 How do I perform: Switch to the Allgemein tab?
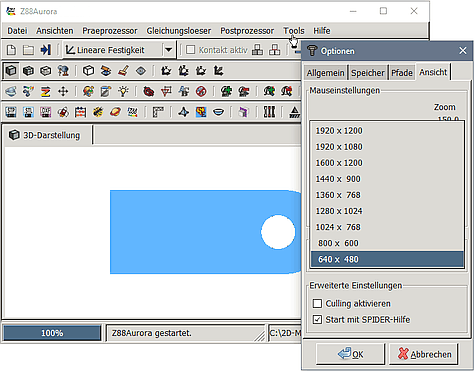point(325,73)
